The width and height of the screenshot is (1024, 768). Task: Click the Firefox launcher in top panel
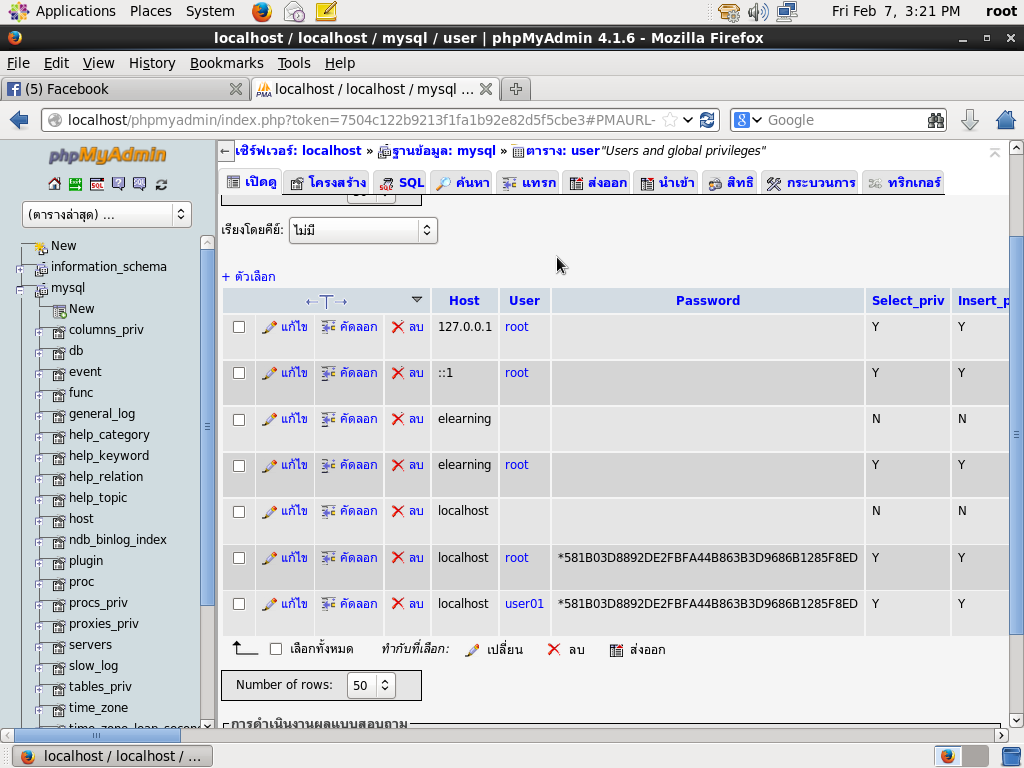262,11
